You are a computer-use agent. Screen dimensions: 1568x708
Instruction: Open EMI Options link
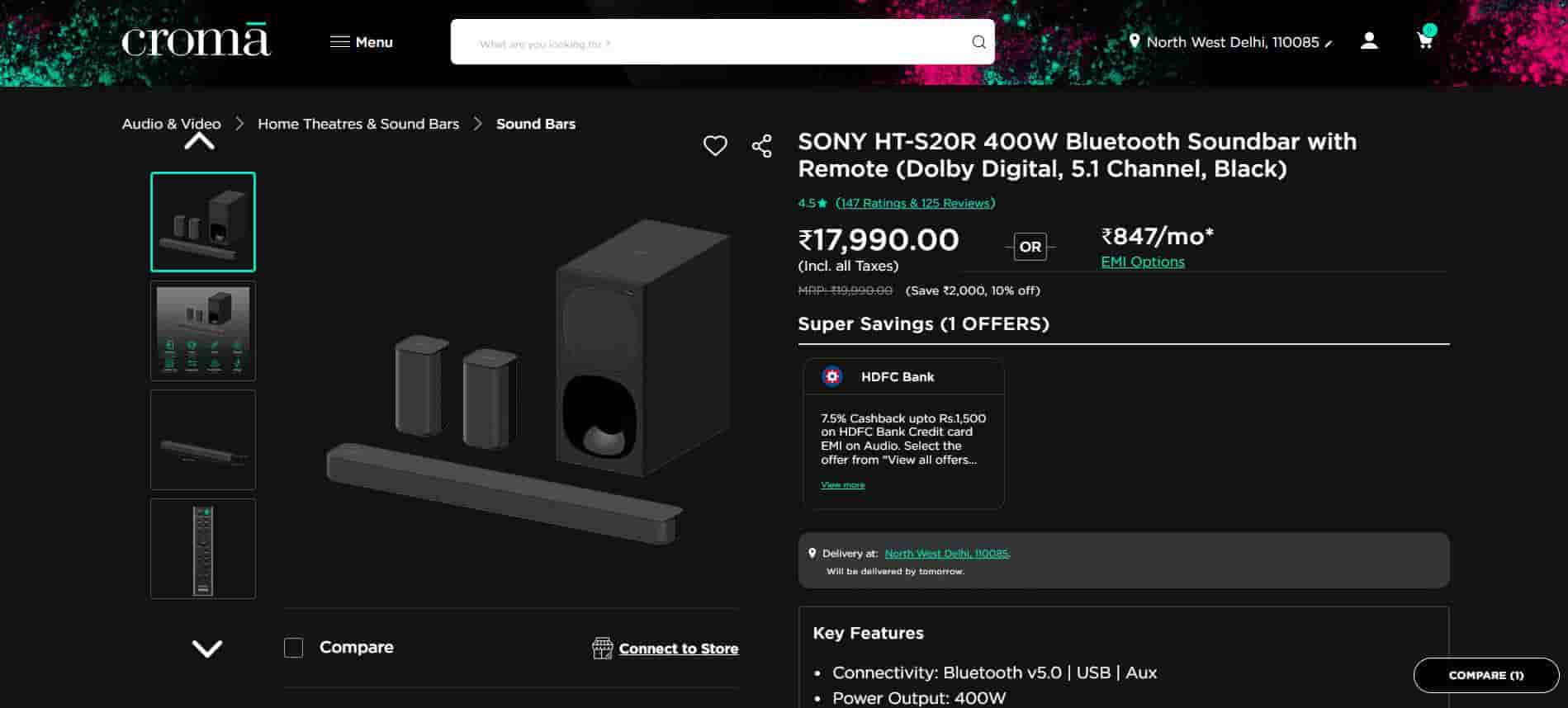[x=1142, y=262]
